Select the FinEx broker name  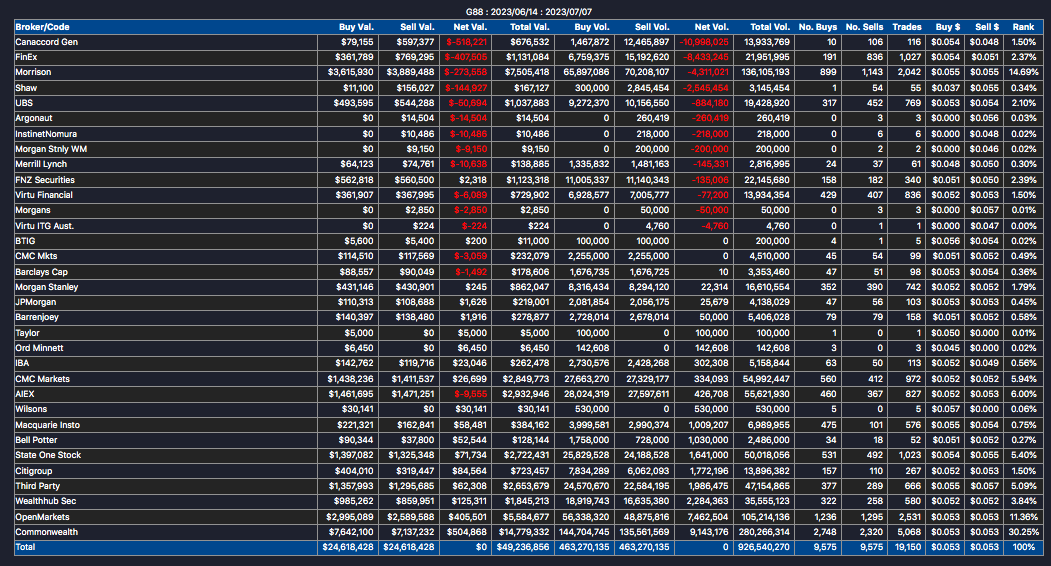tap(26, 57)
